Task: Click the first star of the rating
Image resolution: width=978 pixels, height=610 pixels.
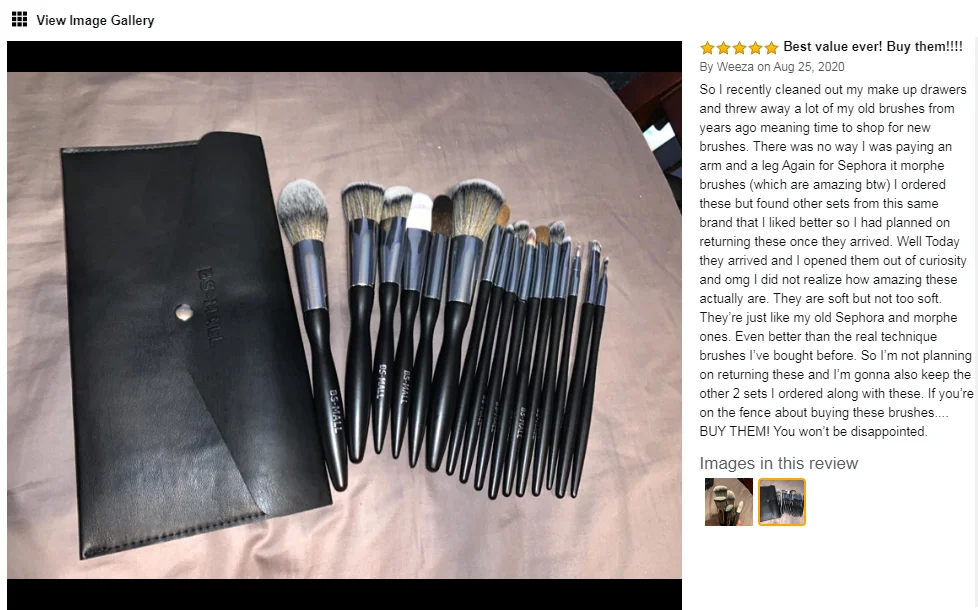Action: [x=707, y=47]
